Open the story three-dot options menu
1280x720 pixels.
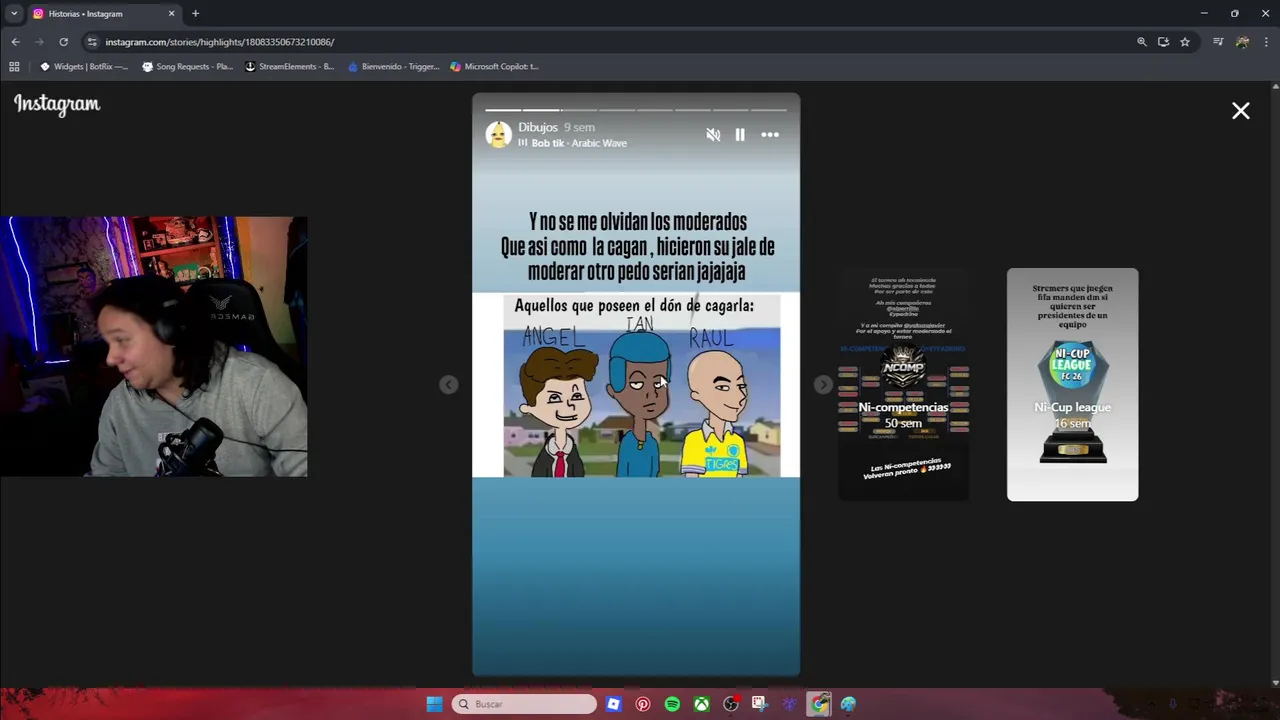pos(770,135)
